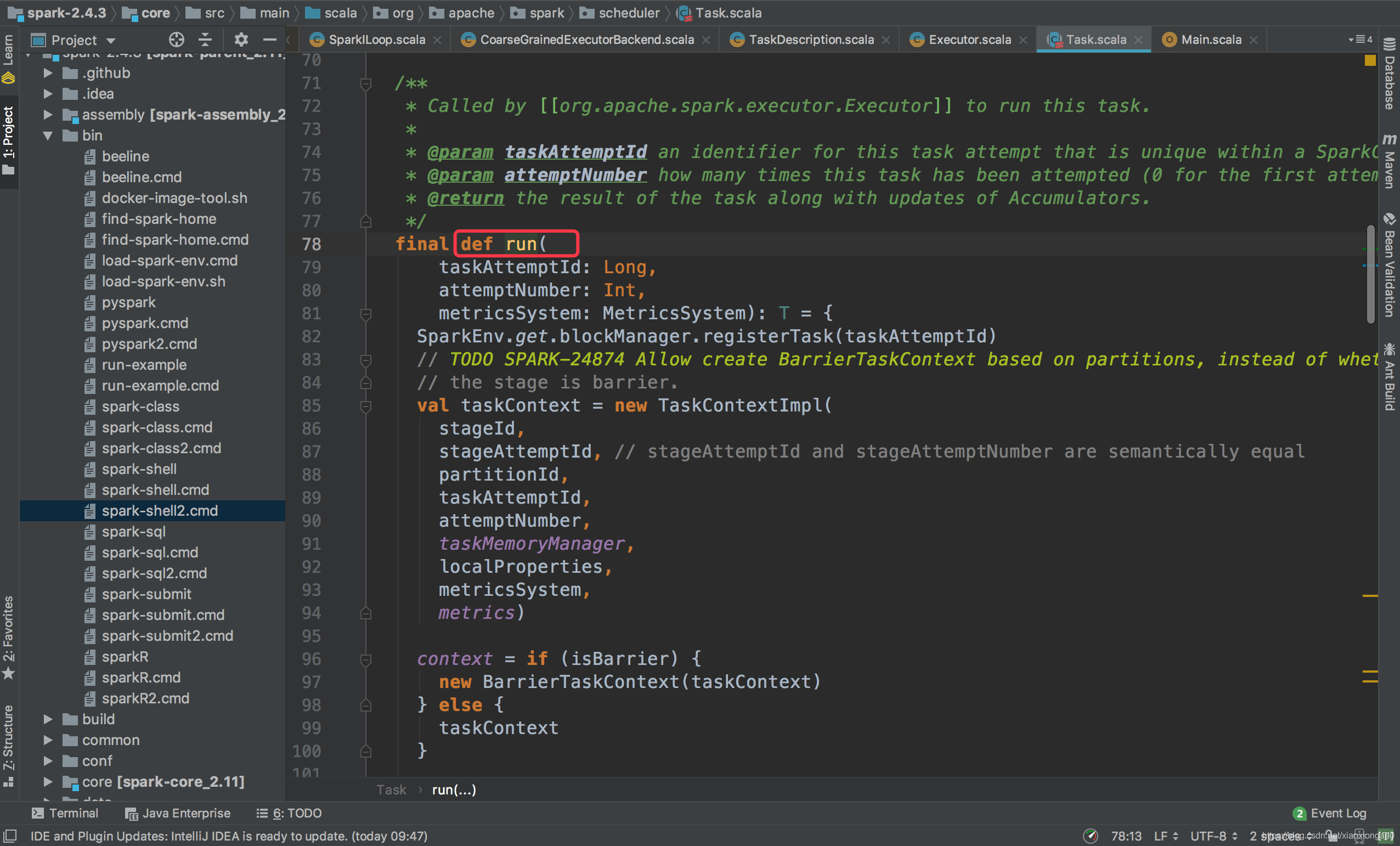Image resolution: width=1400 pixels, height=846 pixels.
Task: Click the core breadcrumb in navigation bar
Action: click(147, 13)
